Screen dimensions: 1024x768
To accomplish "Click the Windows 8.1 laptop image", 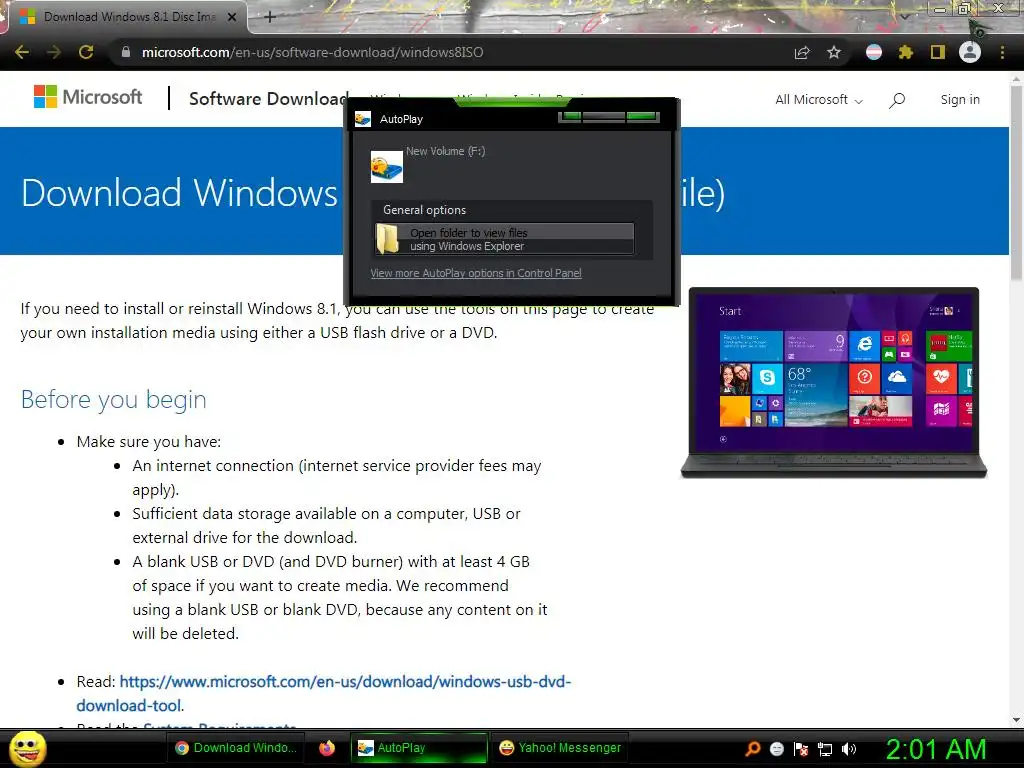I will (834, 383).
